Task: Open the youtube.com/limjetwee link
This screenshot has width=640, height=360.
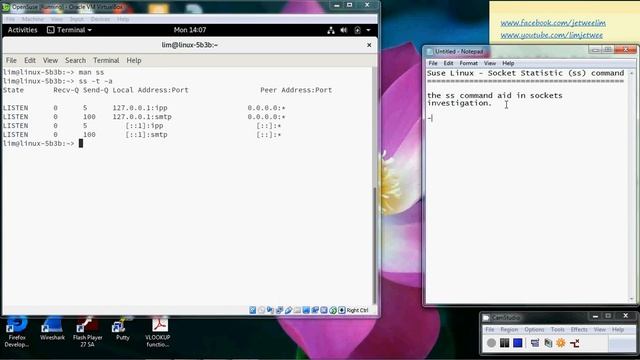Action: (551, 35)
